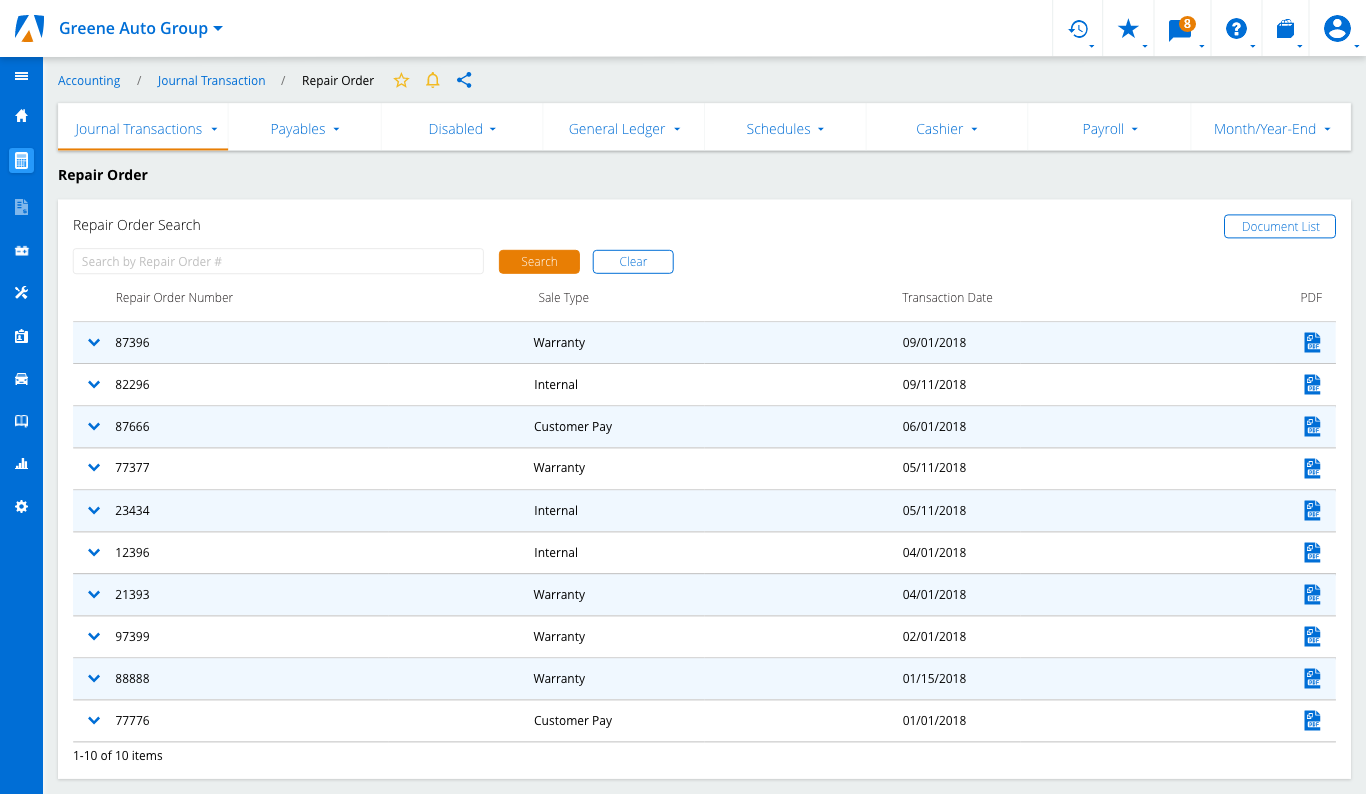The width and height of the screenshot is (1366, 794).
Task: Go to Journal Transaction breadcrumb link
Action: click(x=211, y=81)
